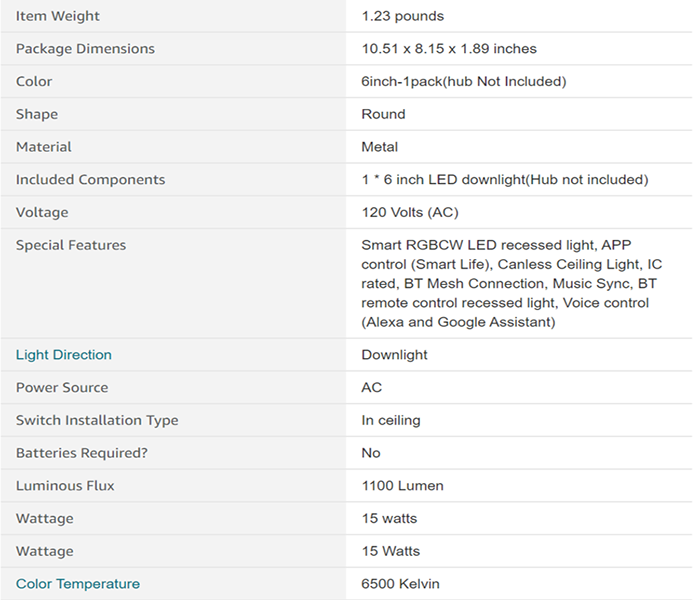Select the Item Weight label
The height and width of the screenshot is (600, 700).
click(x=58, y=16)
